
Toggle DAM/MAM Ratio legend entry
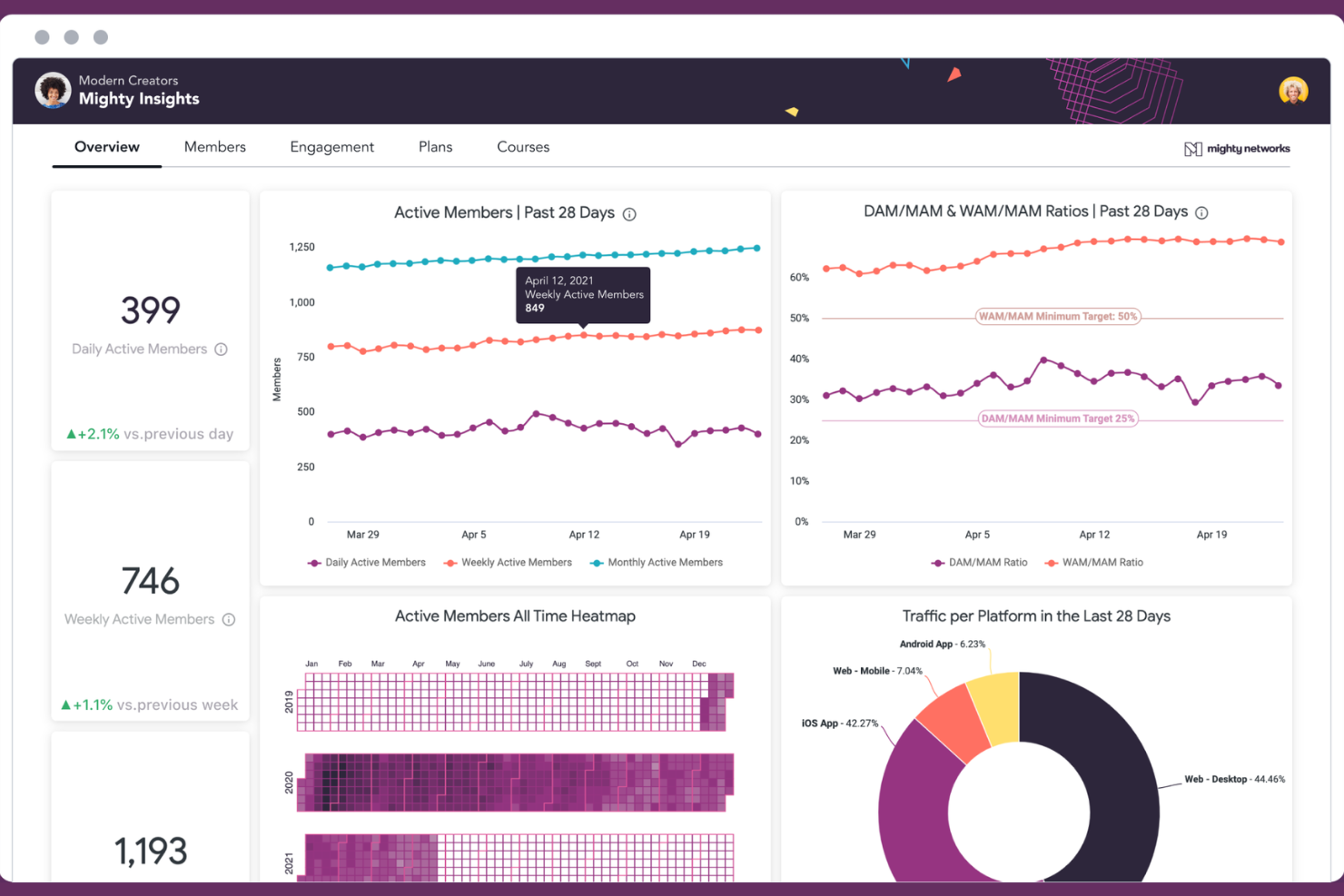coord(980,563)
